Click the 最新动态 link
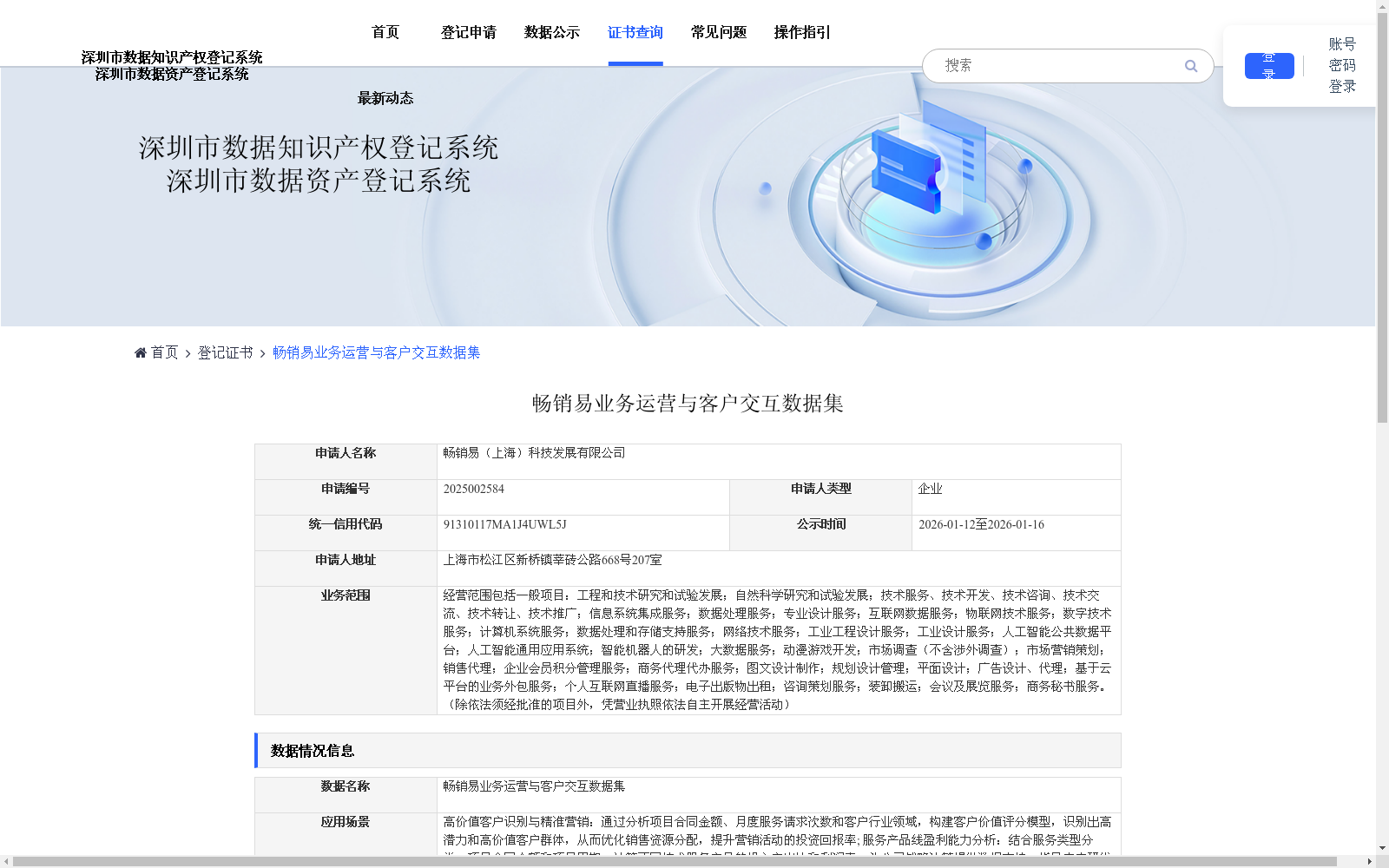1389x868 pixels. 385,98
